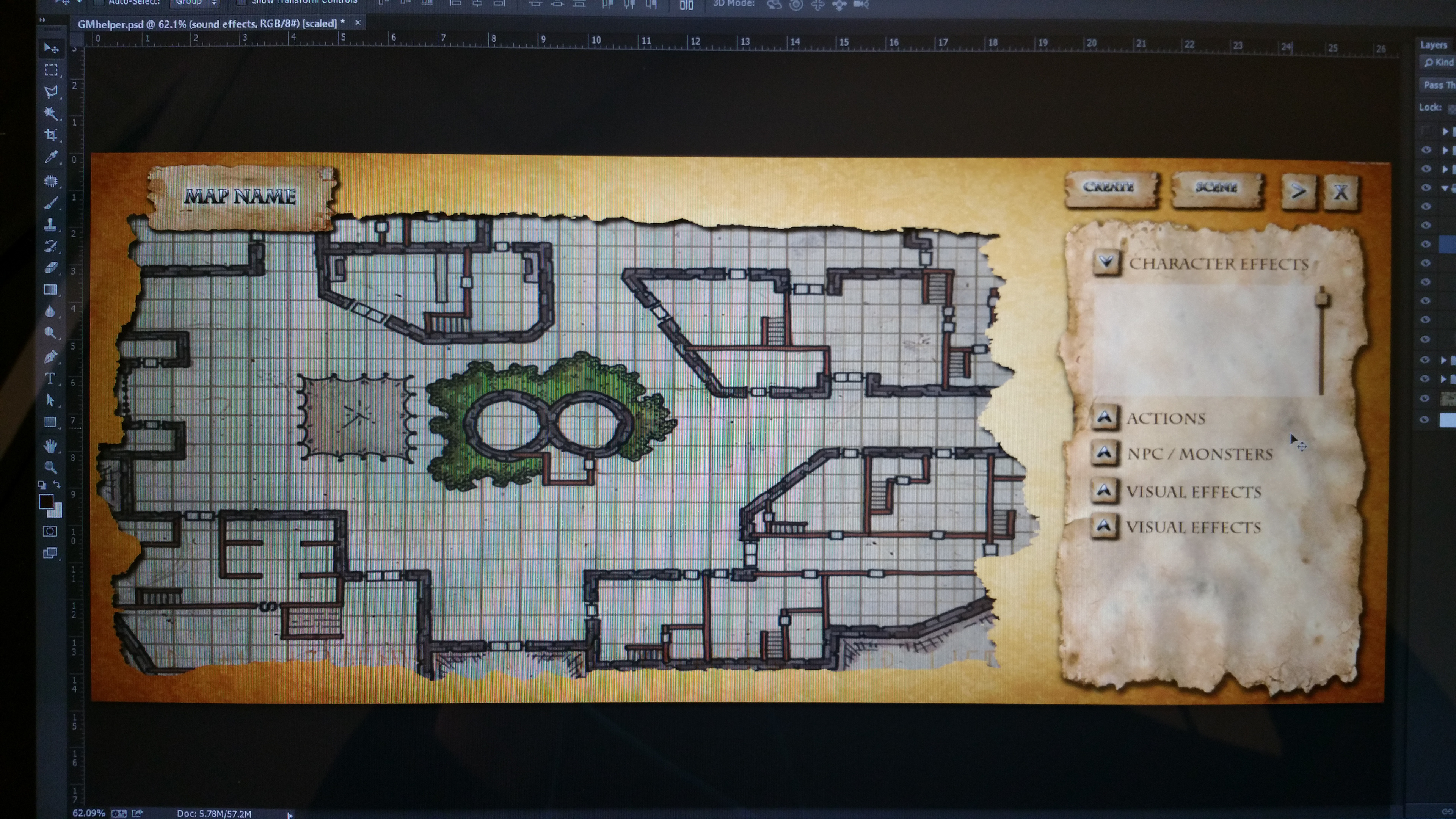Image resolution: width=1456 pixels, height=819 pixels.
Task: Click the 62.09% zoom level field
Action: point(89,813)
